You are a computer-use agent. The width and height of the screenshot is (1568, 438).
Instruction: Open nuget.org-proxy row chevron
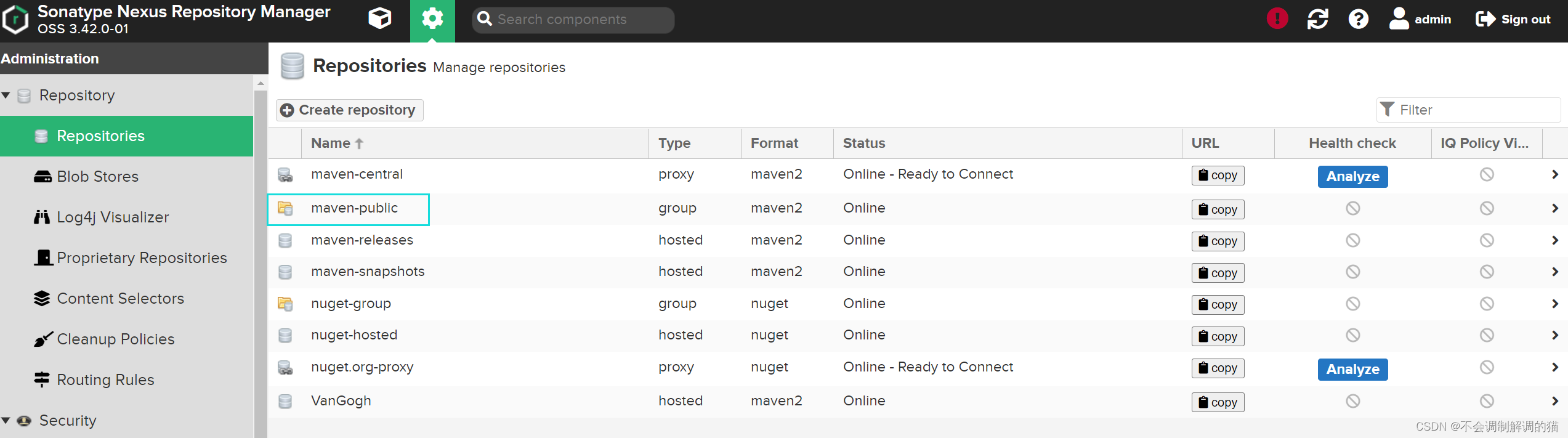point(1554,368)
